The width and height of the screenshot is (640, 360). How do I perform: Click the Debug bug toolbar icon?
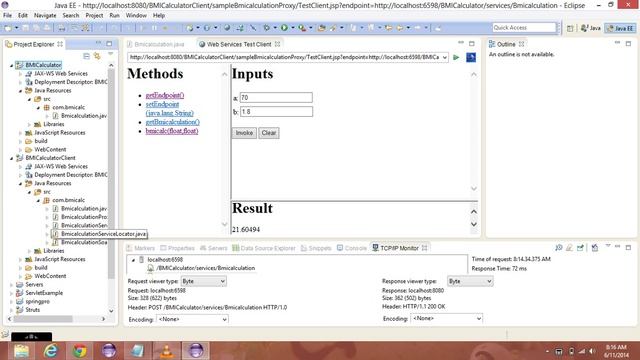point(267,28)
